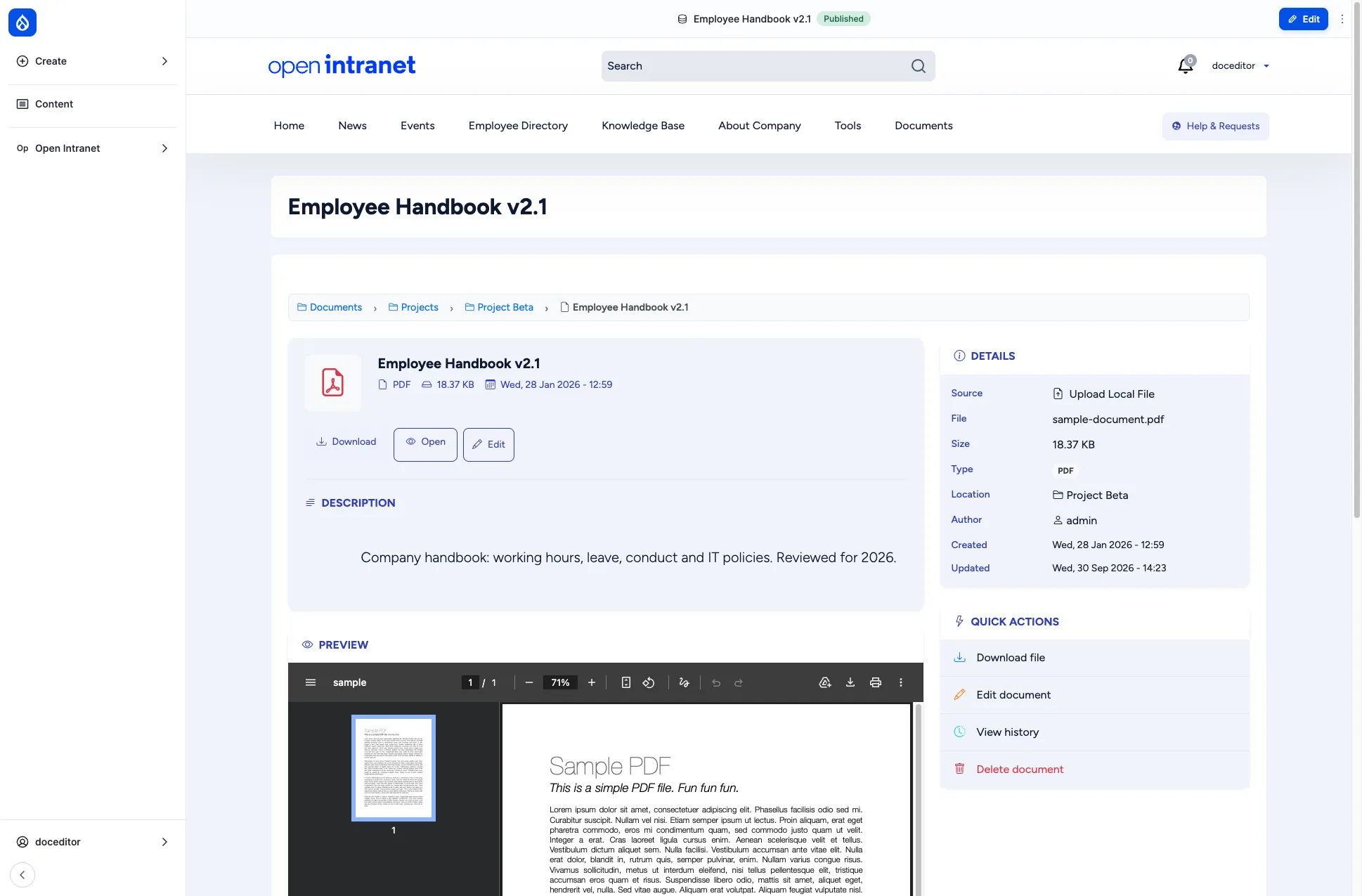Open PDF viewer more actions menu

(901, 682)
